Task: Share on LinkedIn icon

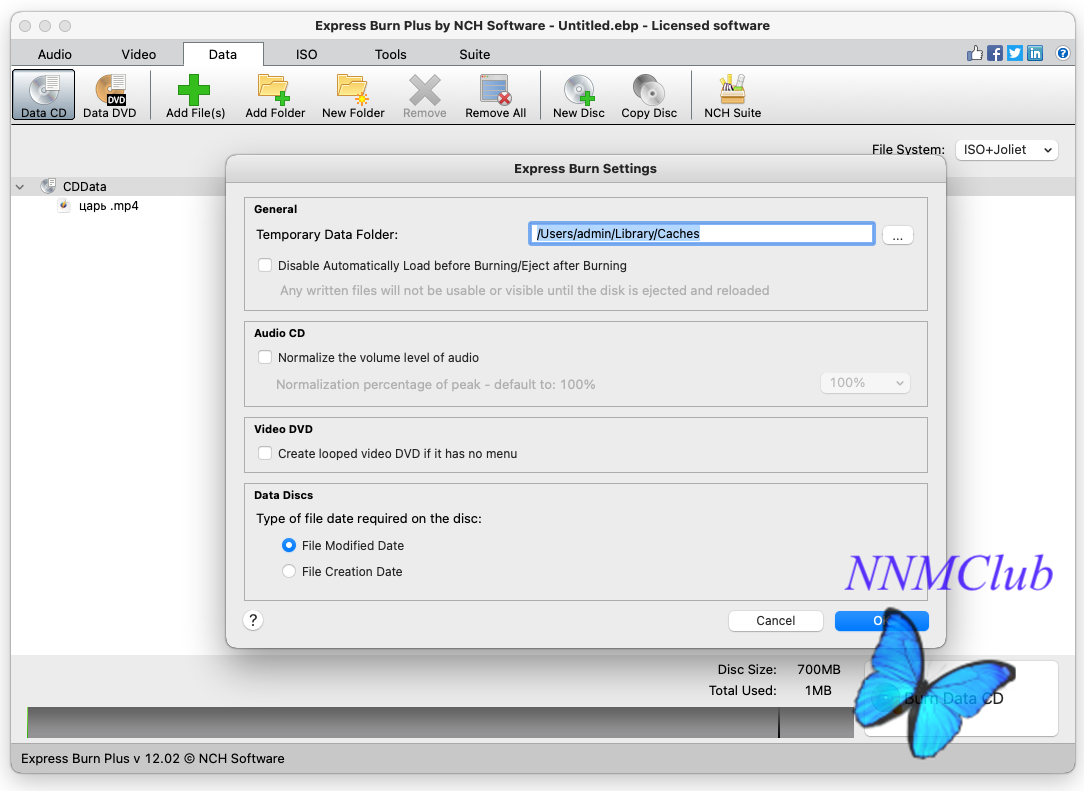Action: coord(1035,53)
